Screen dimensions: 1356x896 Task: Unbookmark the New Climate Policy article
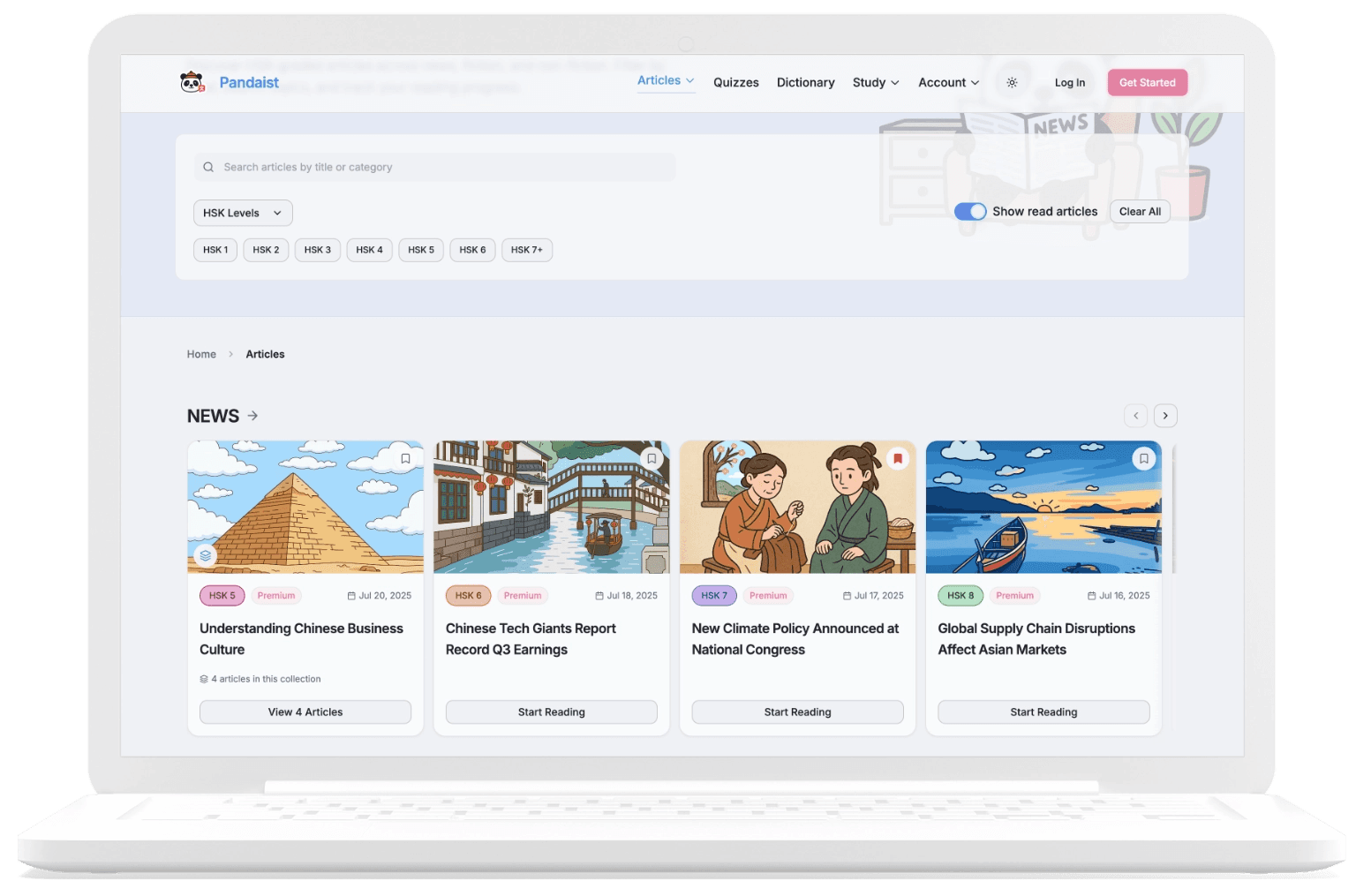click(x=898, y=458)
